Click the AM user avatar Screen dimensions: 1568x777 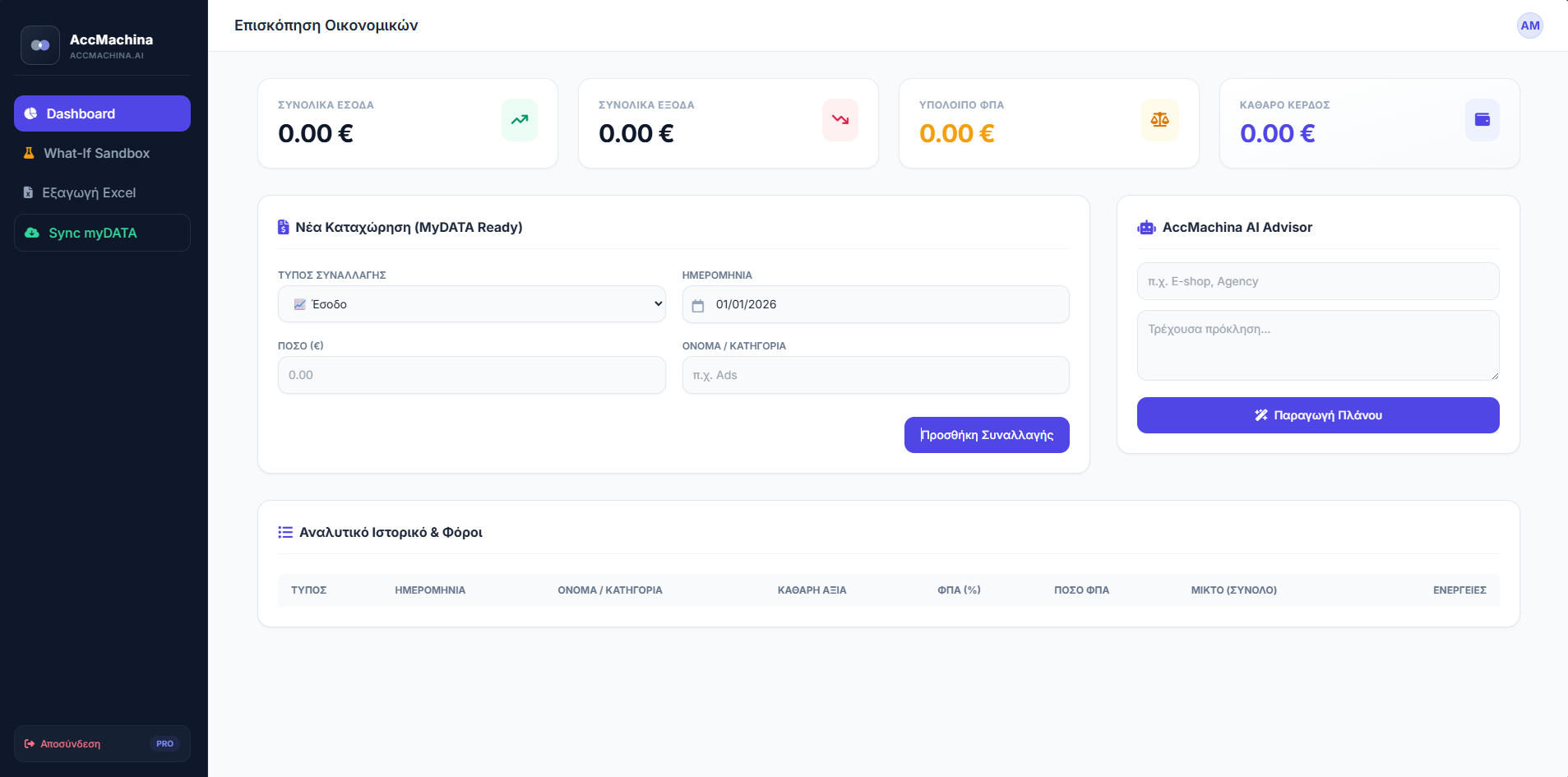[x=1530, y=25]
